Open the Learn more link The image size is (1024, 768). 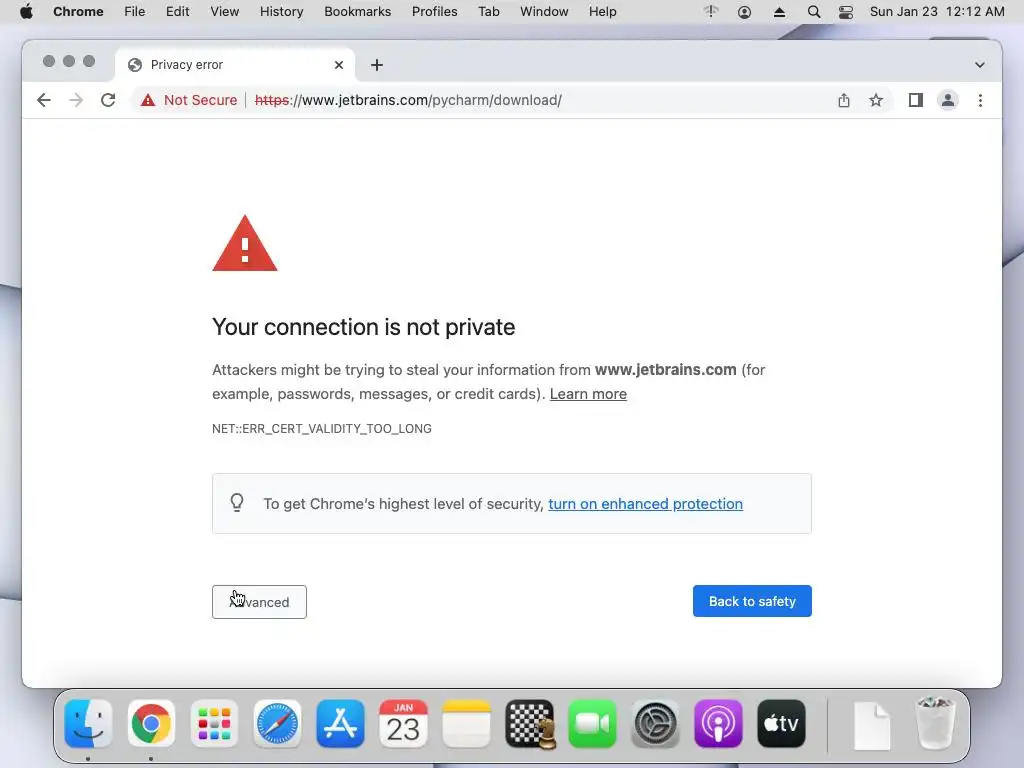(588, 394)
